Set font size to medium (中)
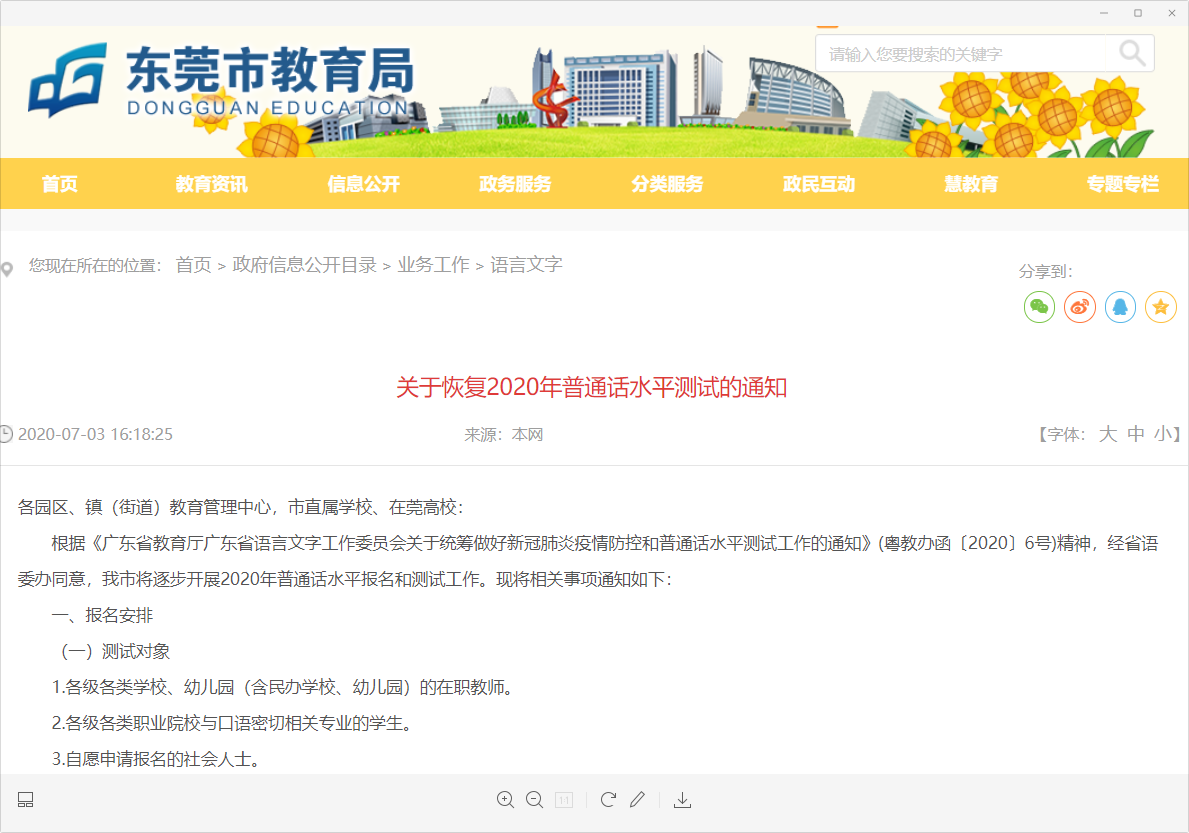 [x=1136, y=434]
